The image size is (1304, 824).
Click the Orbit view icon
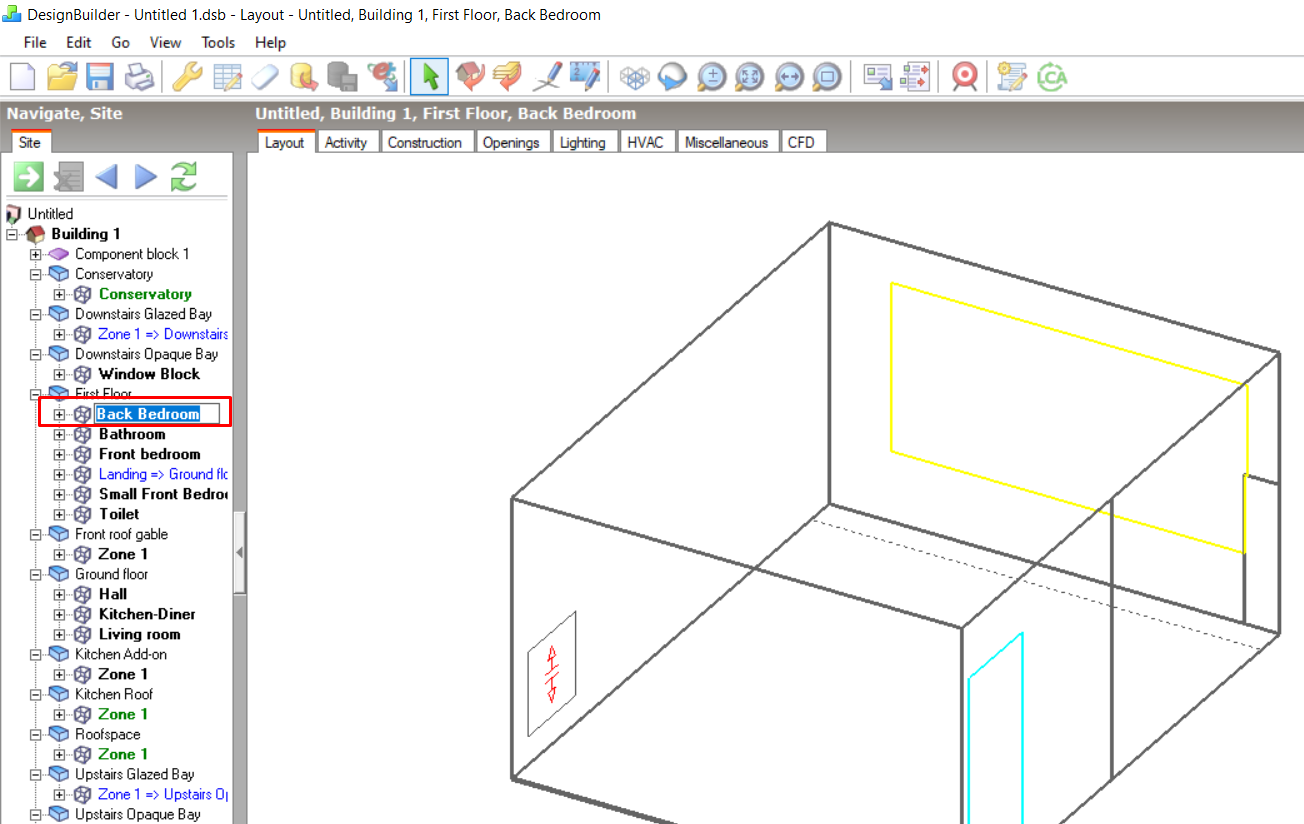[x=671, y=76]
